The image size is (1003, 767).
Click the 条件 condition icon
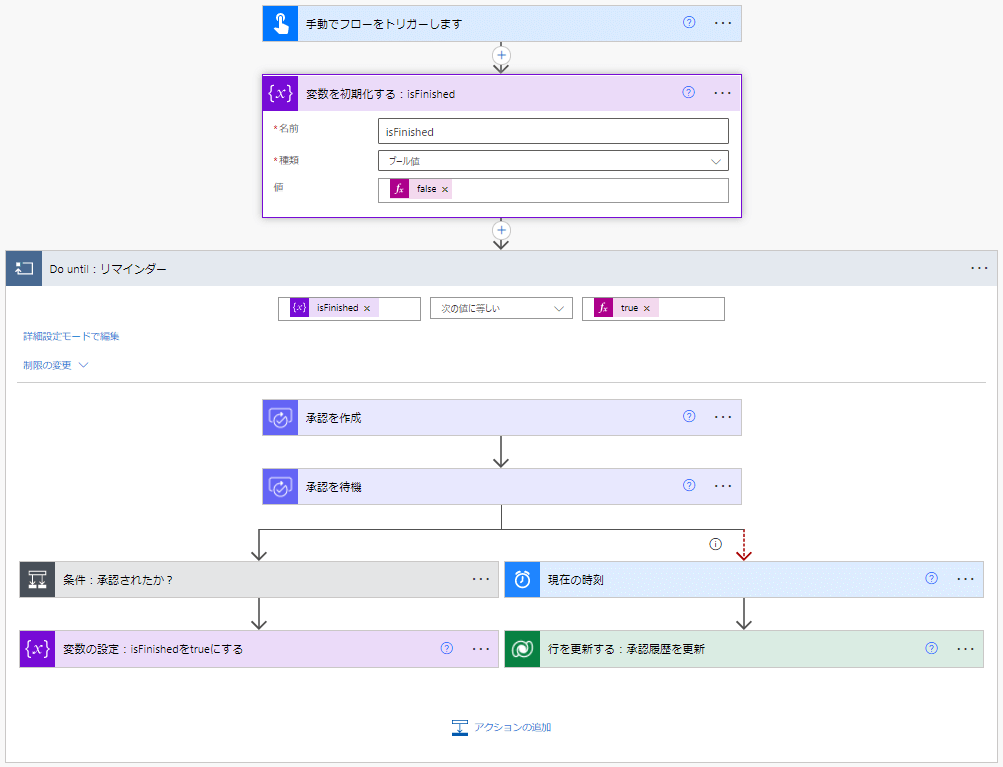pos(37,579)
